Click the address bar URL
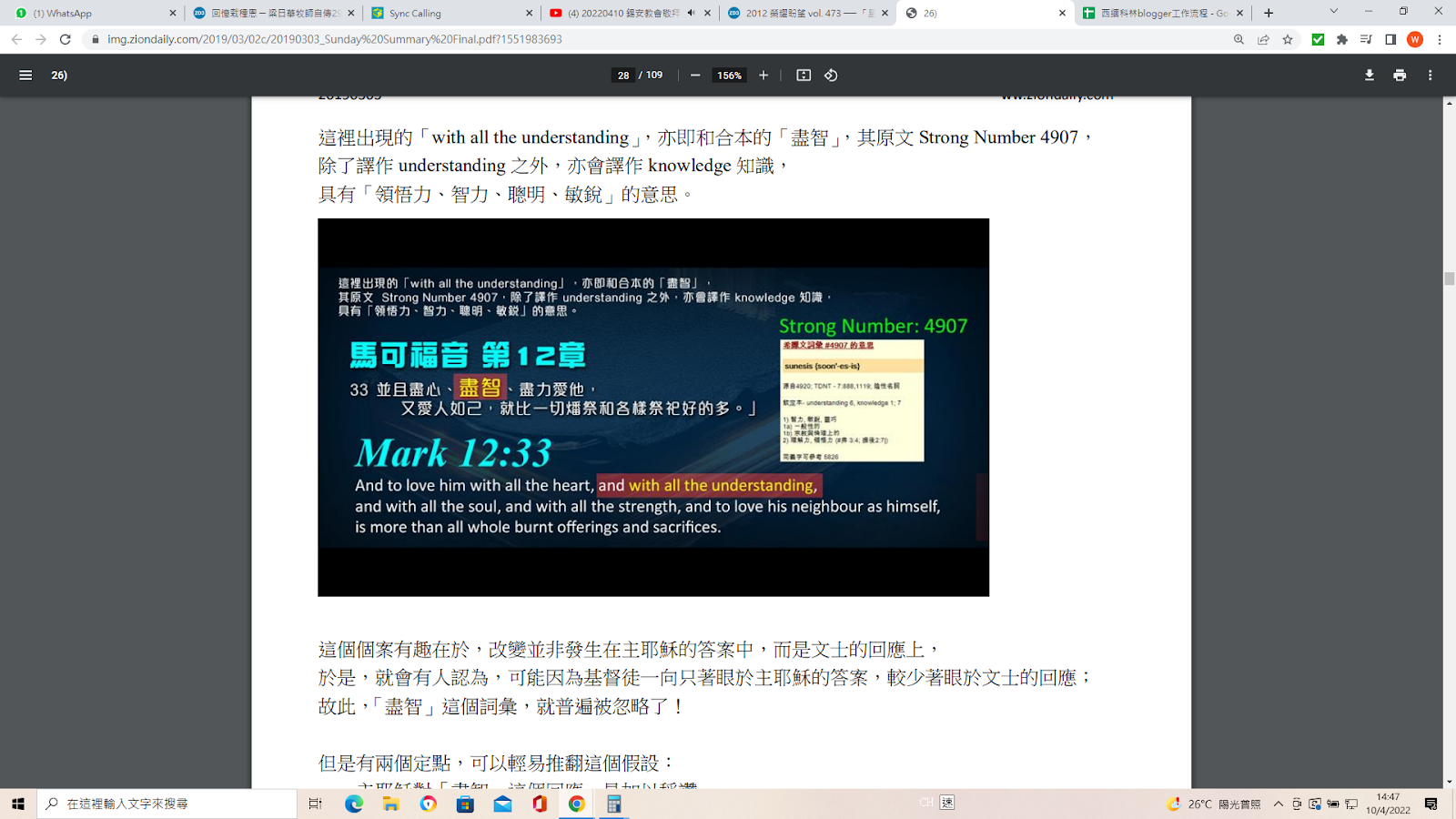Screen dimensions: 1456x819 click(335, 39)
